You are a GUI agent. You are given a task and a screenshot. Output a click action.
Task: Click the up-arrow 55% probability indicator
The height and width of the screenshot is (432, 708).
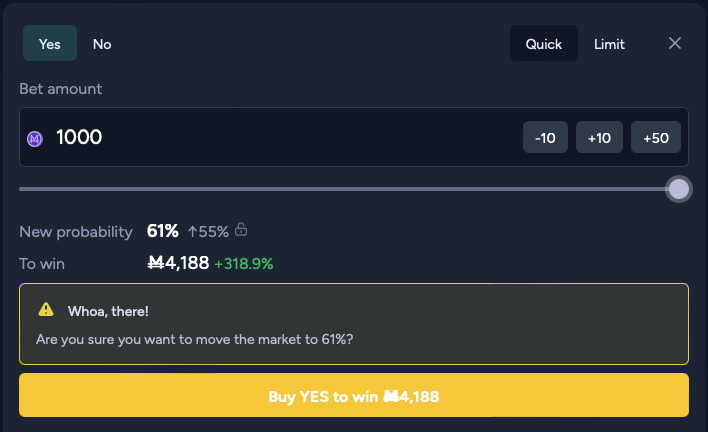coord(208,232)
